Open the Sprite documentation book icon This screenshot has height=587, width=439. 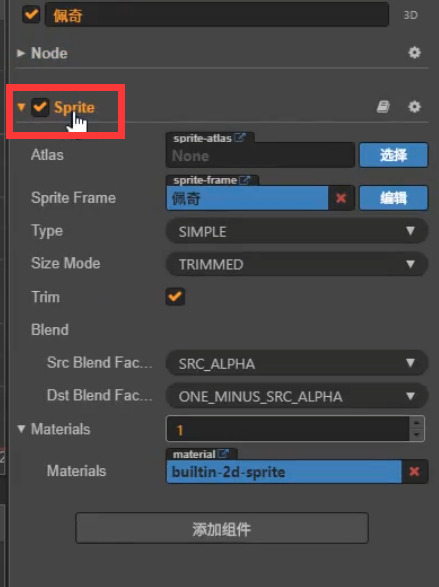(383, 107)
